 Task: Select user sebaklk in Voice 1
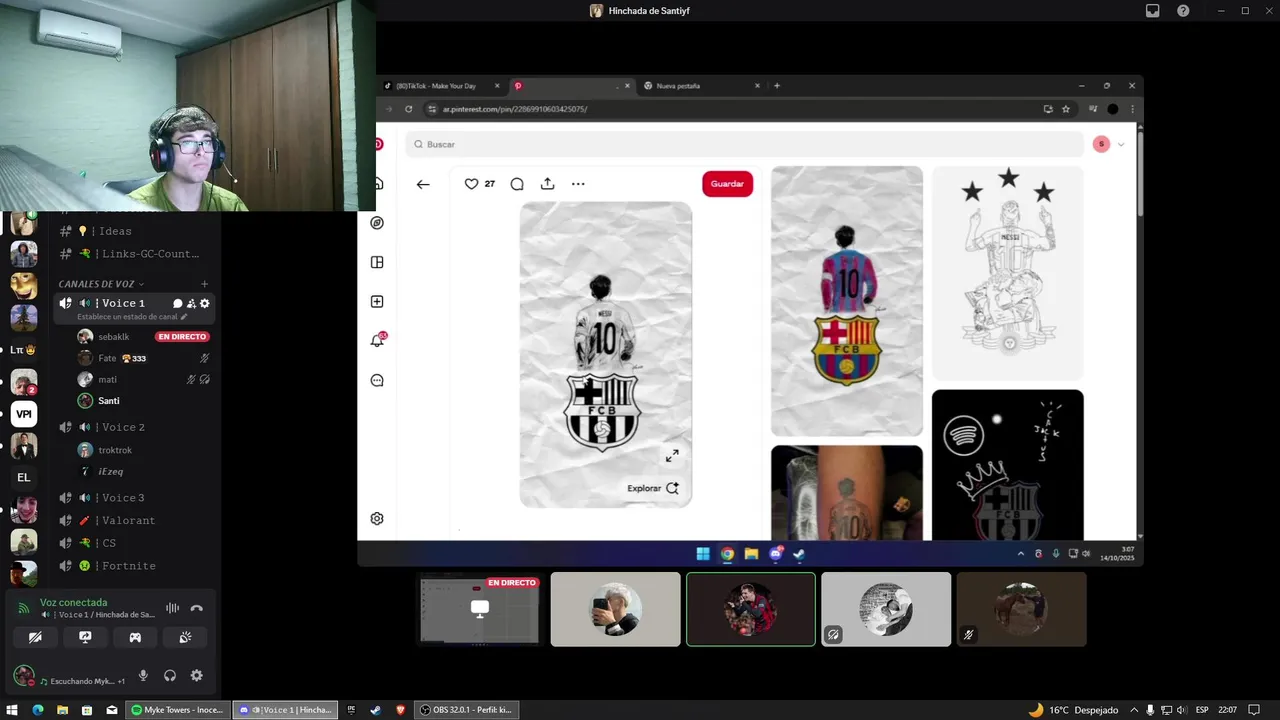143,337
